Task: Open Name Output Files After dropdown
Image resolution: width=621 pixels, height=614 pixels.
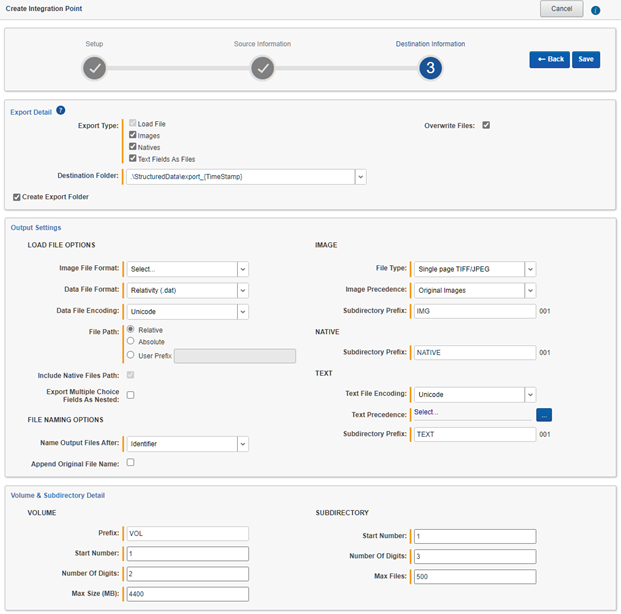Action: pos(243,444)
